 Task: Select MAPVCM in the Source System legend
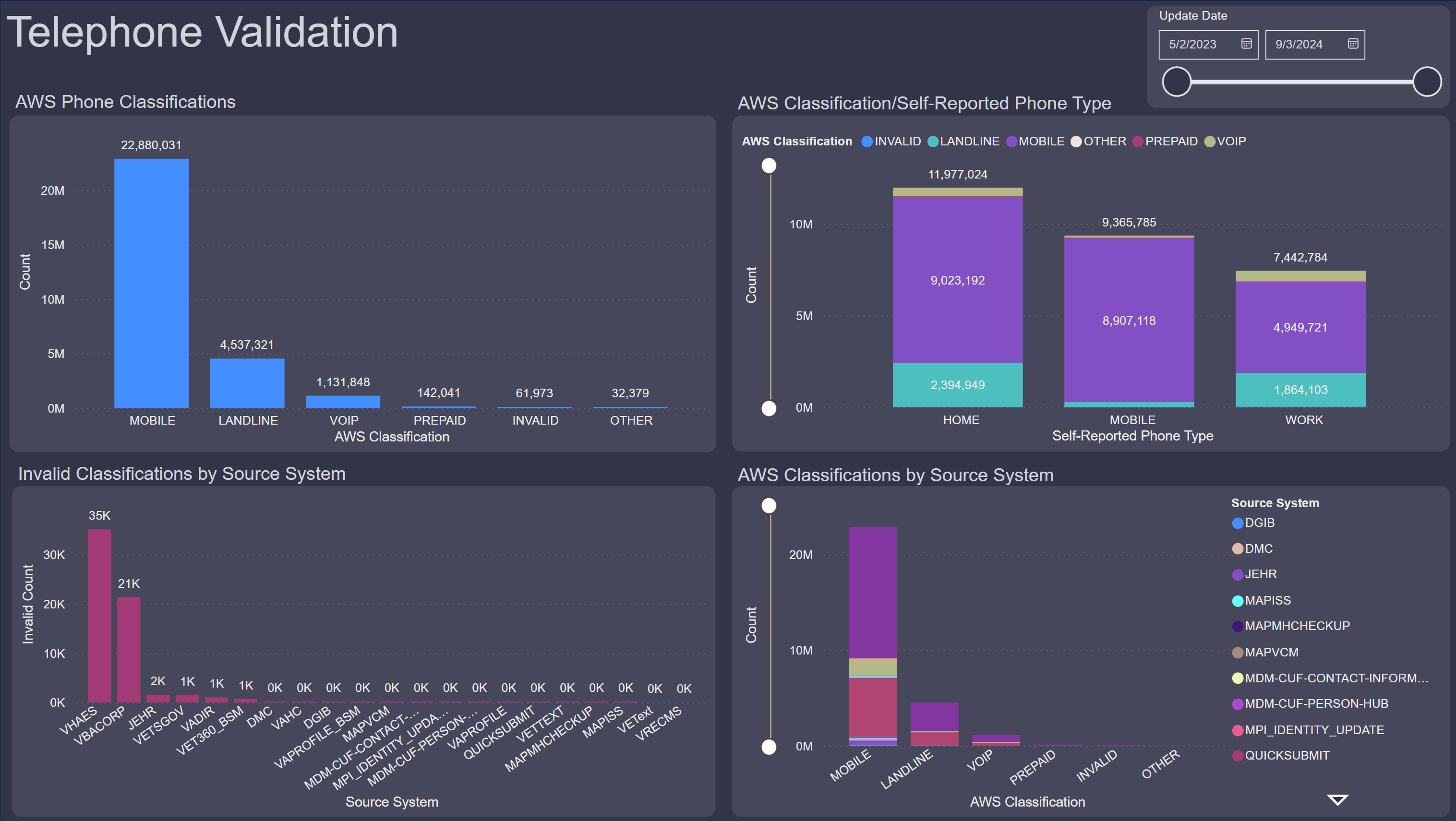pyautogui.click(x=1265, y=652)
